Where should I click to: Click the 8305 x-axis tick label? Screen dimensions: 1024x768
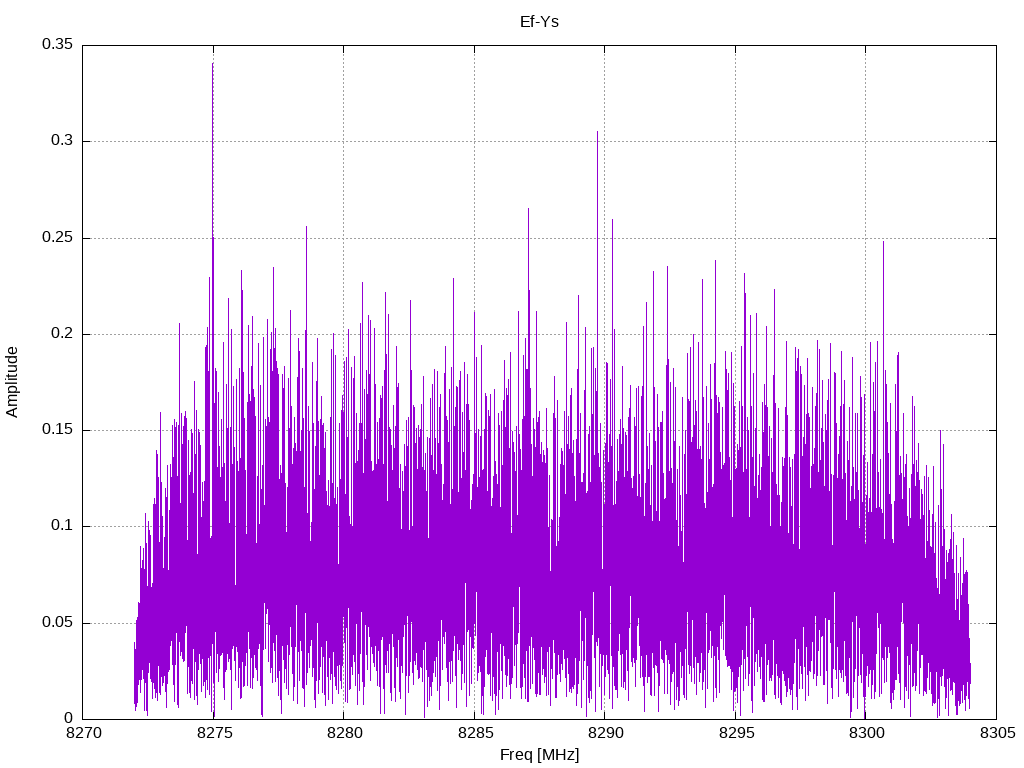pos(996,734)
